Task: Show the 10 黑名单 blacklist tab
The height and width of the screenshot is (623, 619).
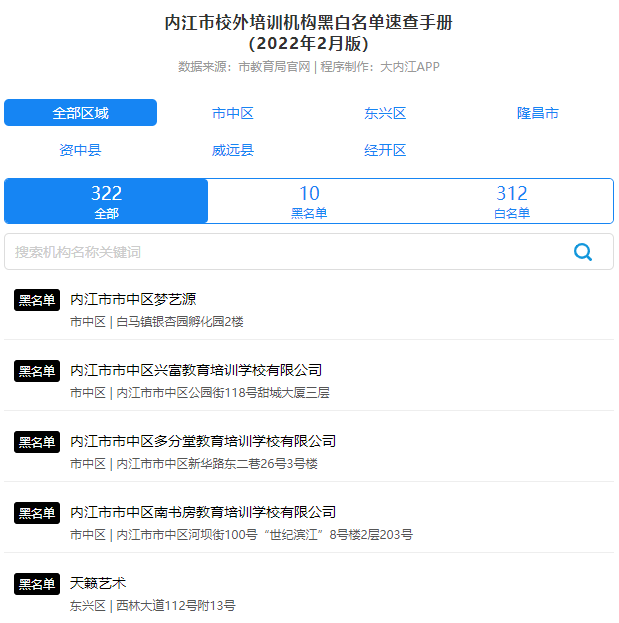Action: pos(309,201)
